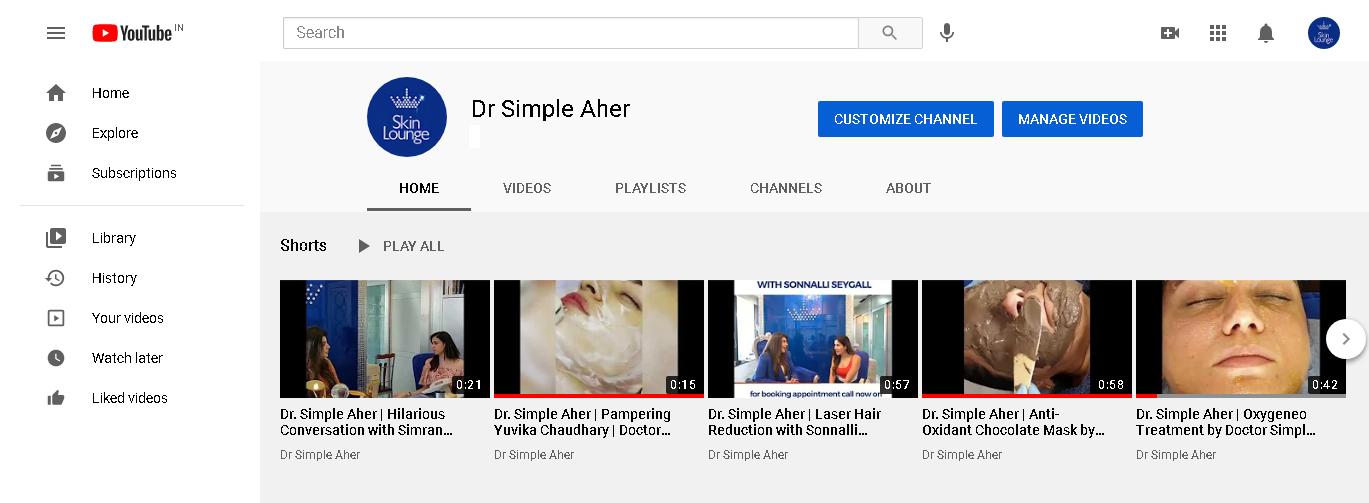Click the Oxygeneo Treatment video title
The height and width of the screenshot is (503, 1369).
(1226, 422)
